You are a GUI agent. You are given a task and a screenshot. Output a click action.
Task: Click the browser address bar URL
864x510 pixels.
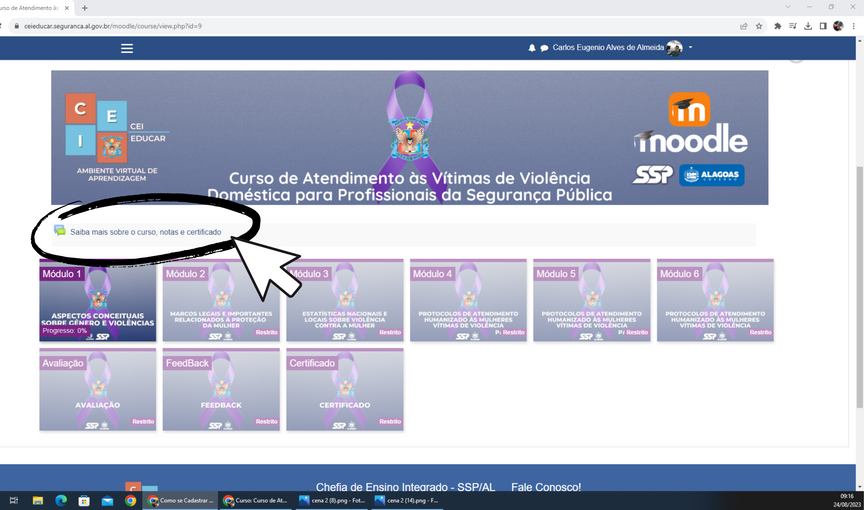click(x=113, y=26)
